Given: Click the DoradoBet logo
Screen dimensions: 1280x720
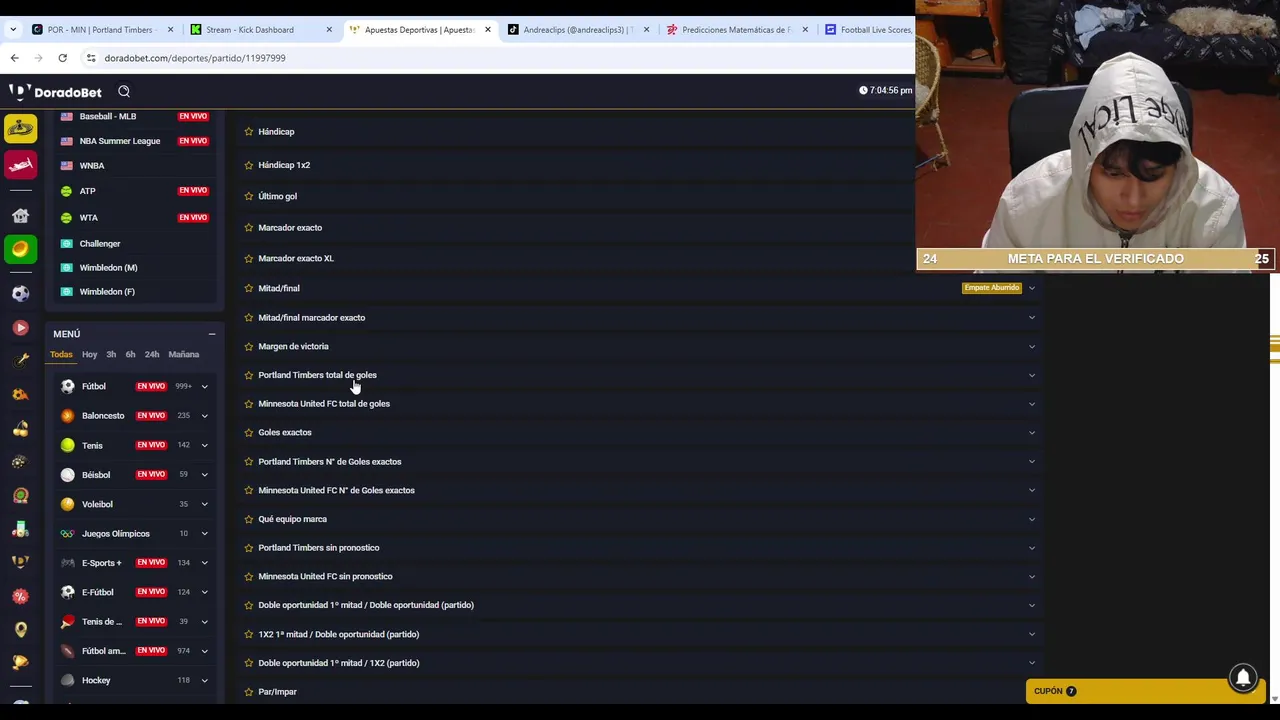Looking at the screenshot, I should (x=56, y=92).
